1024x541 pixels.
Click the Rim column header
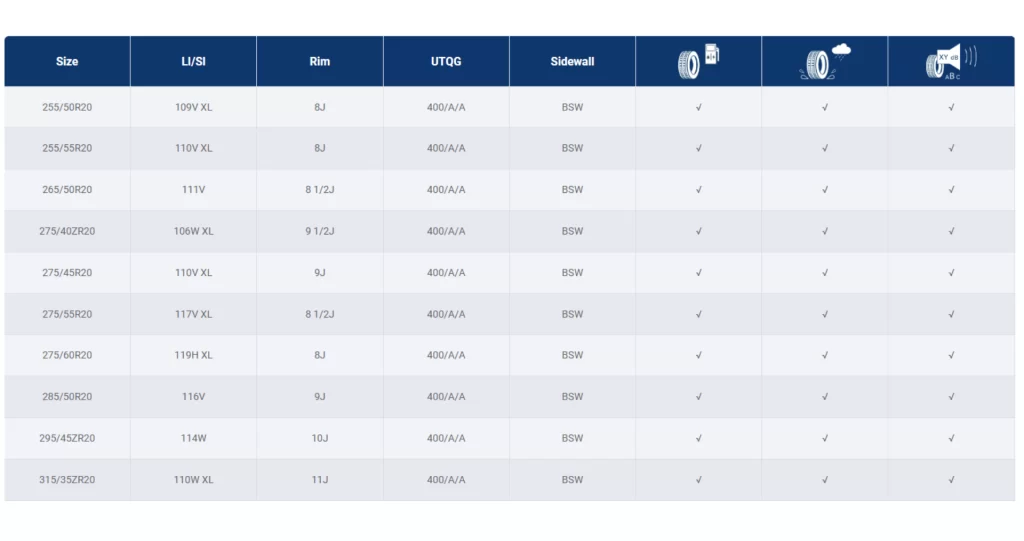(319, 61)
